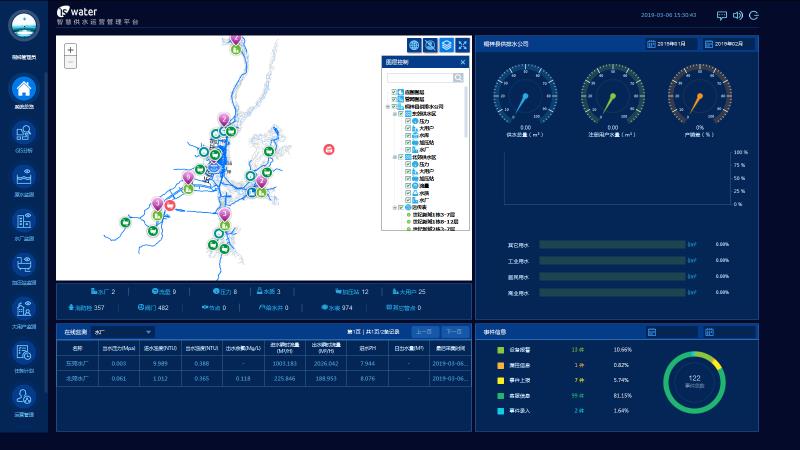Expand map to fullscreen with arrows icon
Viewport: 800px width, 450px height.
point(463,45)
